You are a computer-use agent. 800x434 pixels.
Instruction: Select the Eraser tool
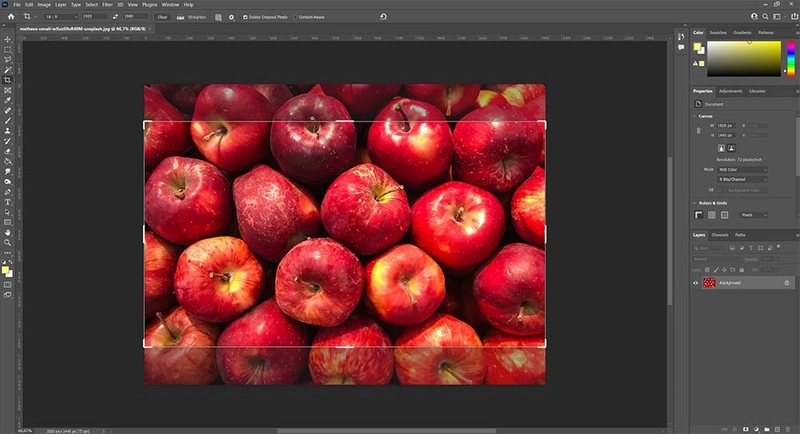8,151
